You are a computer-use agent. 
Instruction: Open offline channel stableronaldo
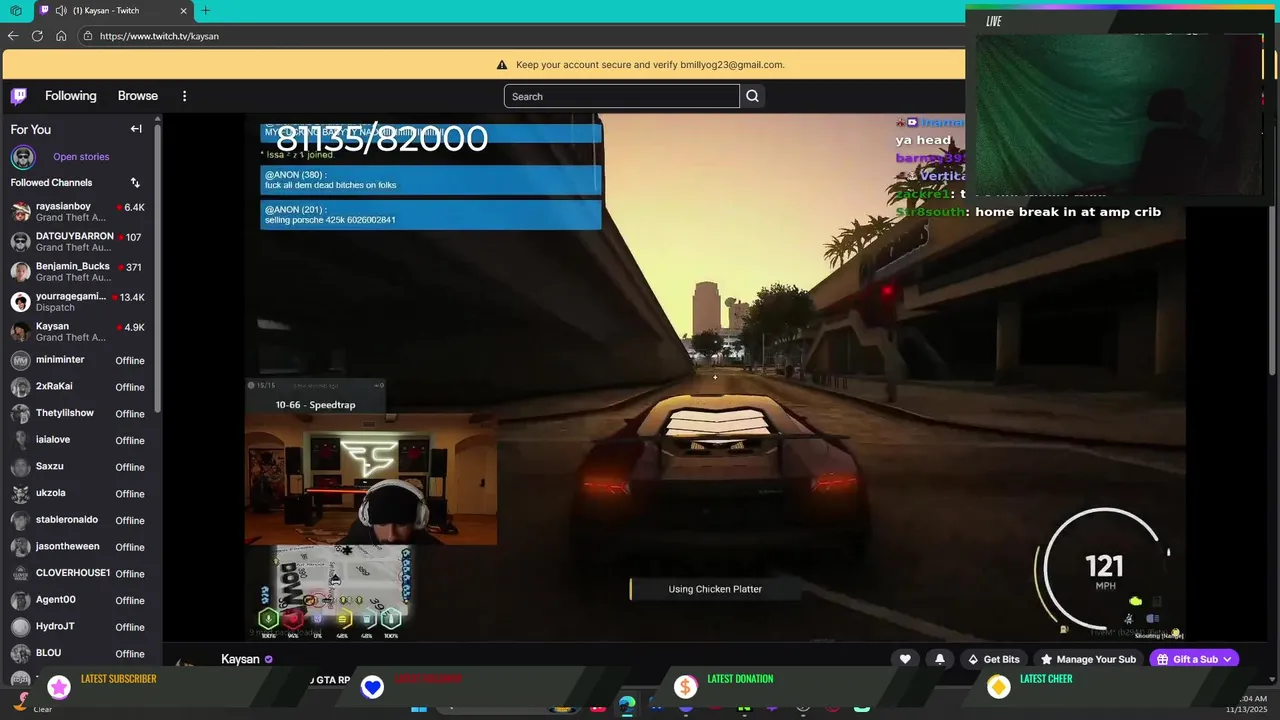point(78,520)
